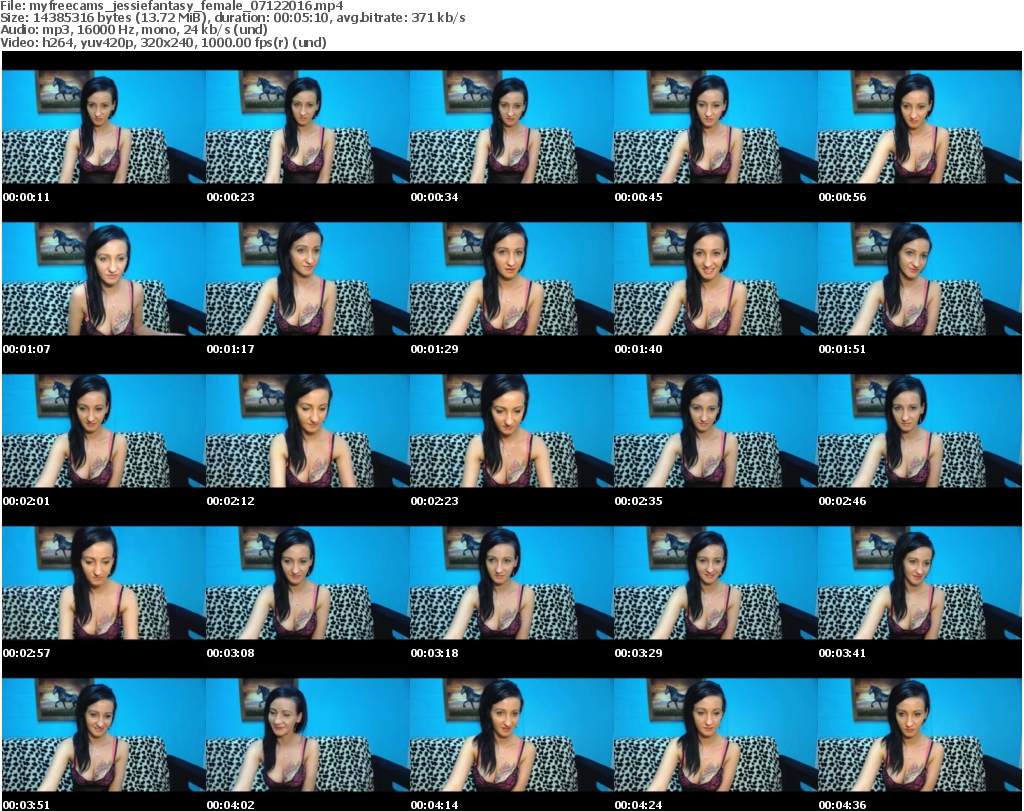Screen dimensions: 1024x811
Task: Select the thumbnail frame at 00:01:40
Action: (x=715, y=279)
